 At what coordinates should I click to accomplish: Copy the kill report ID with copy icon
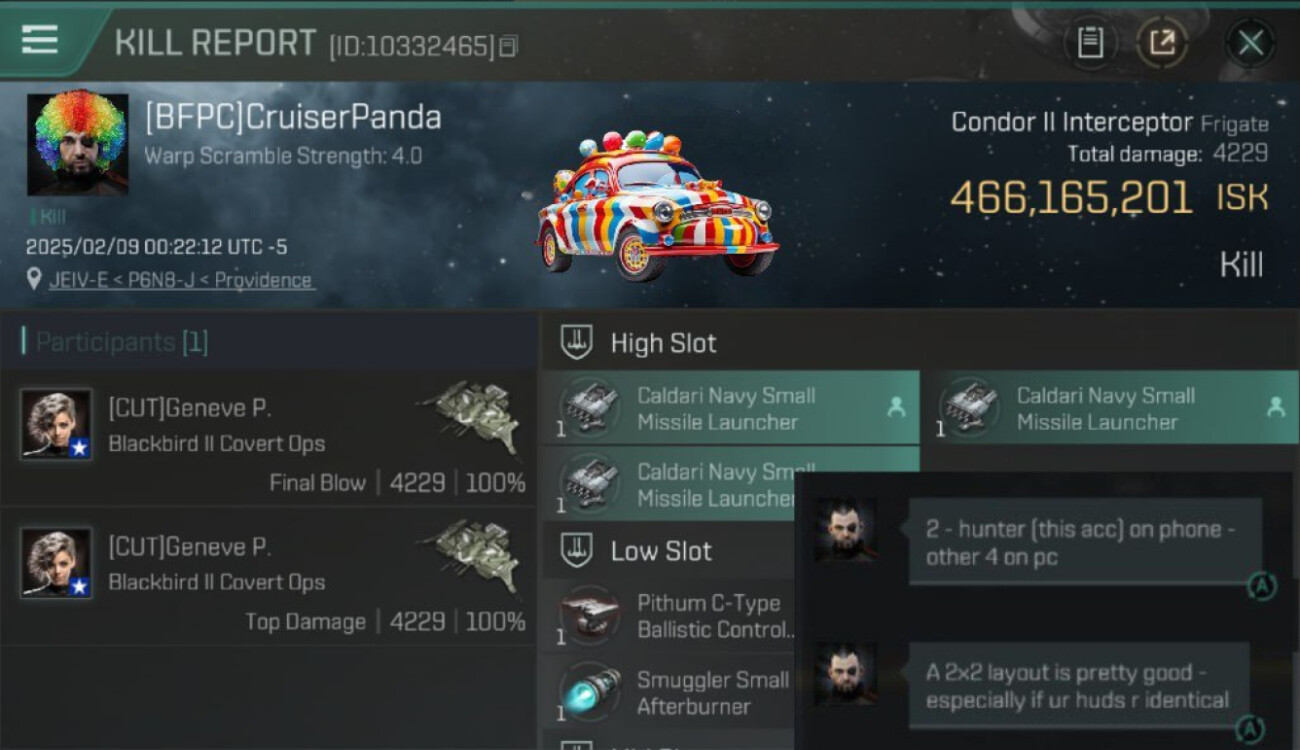pyautogui.click(x=509, y=47)
